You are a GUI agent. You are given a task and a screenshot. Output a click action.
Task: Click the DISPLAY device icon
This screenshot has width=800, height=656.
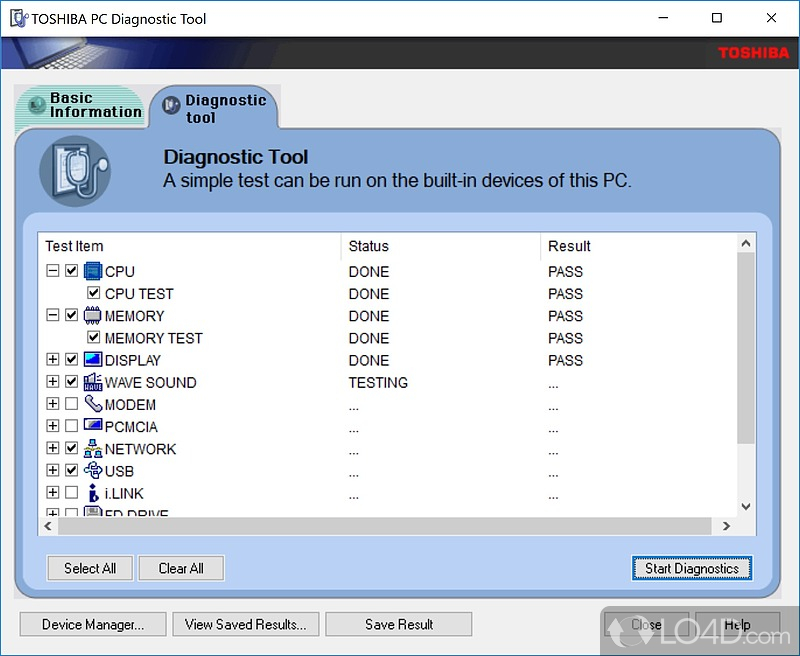tap(93, 361)
